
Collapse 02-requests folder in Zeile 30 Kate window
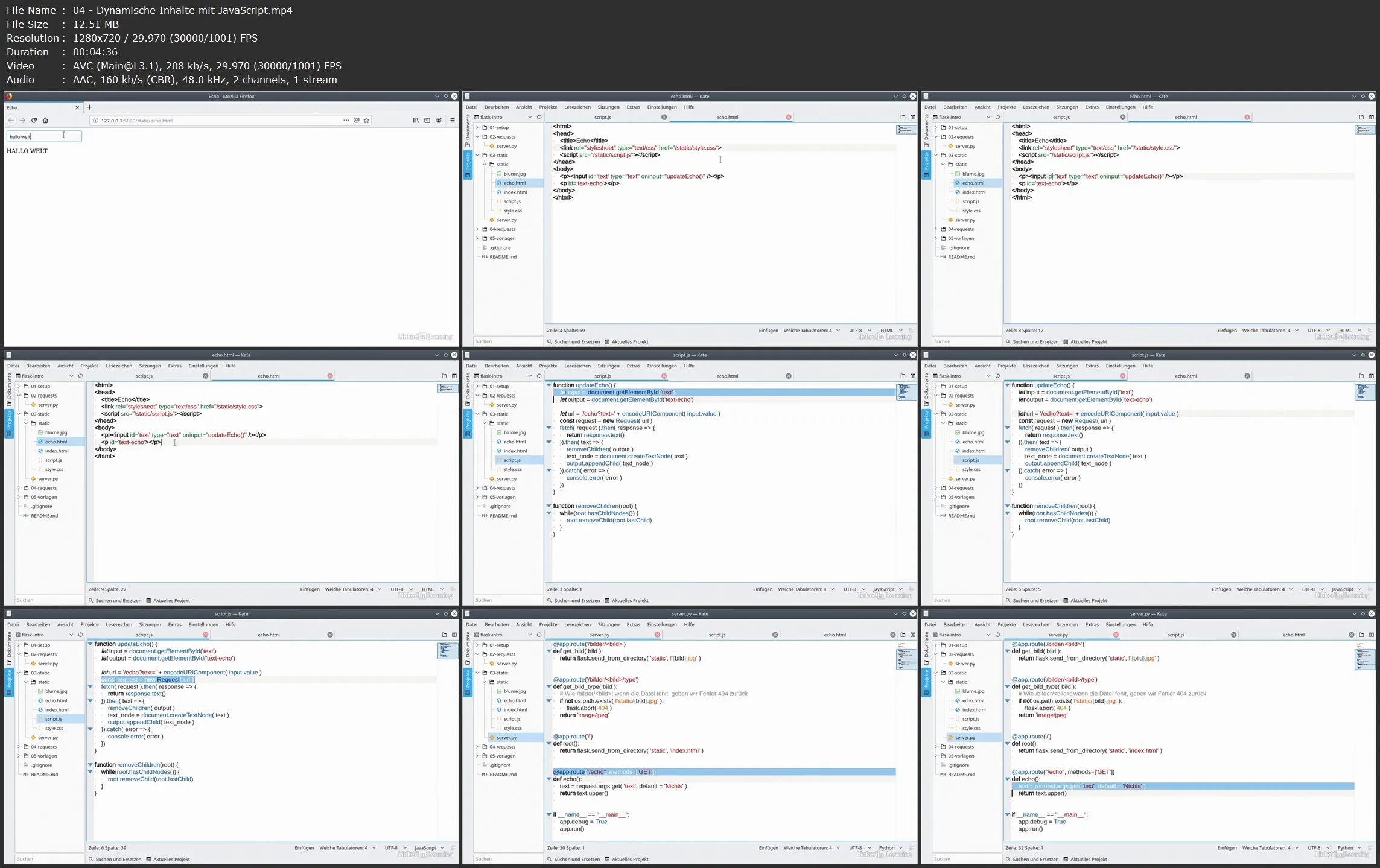coord(477,654)
